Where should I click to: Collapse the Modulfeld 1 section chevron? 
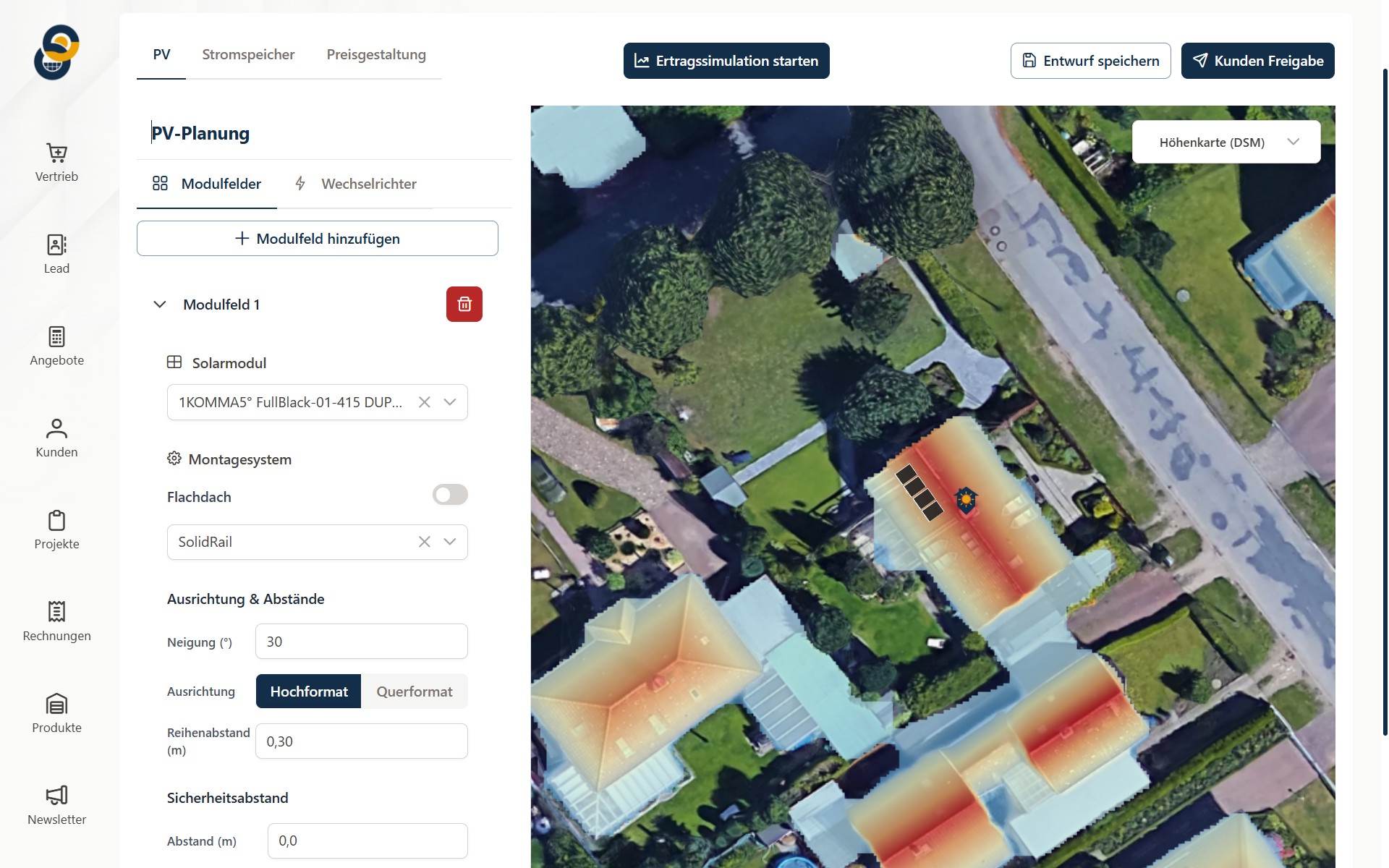click(160, 305)
